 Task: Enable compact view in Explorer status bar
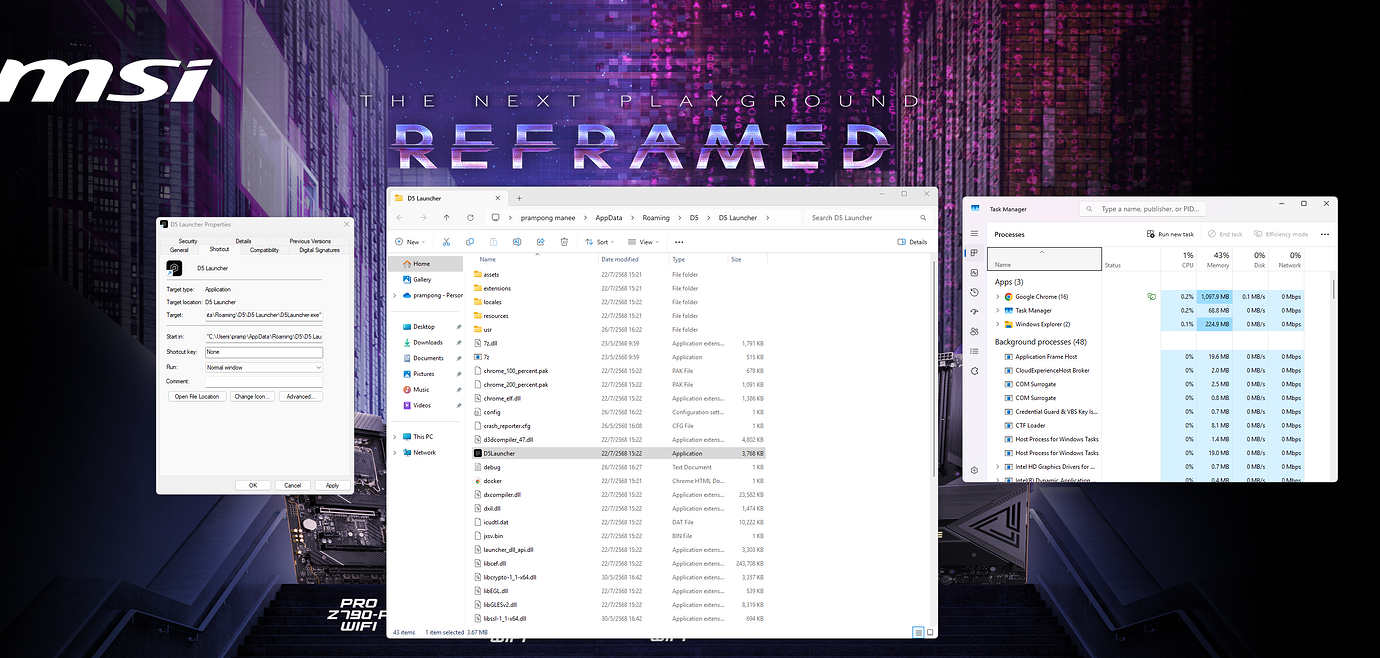coord(916,632)
